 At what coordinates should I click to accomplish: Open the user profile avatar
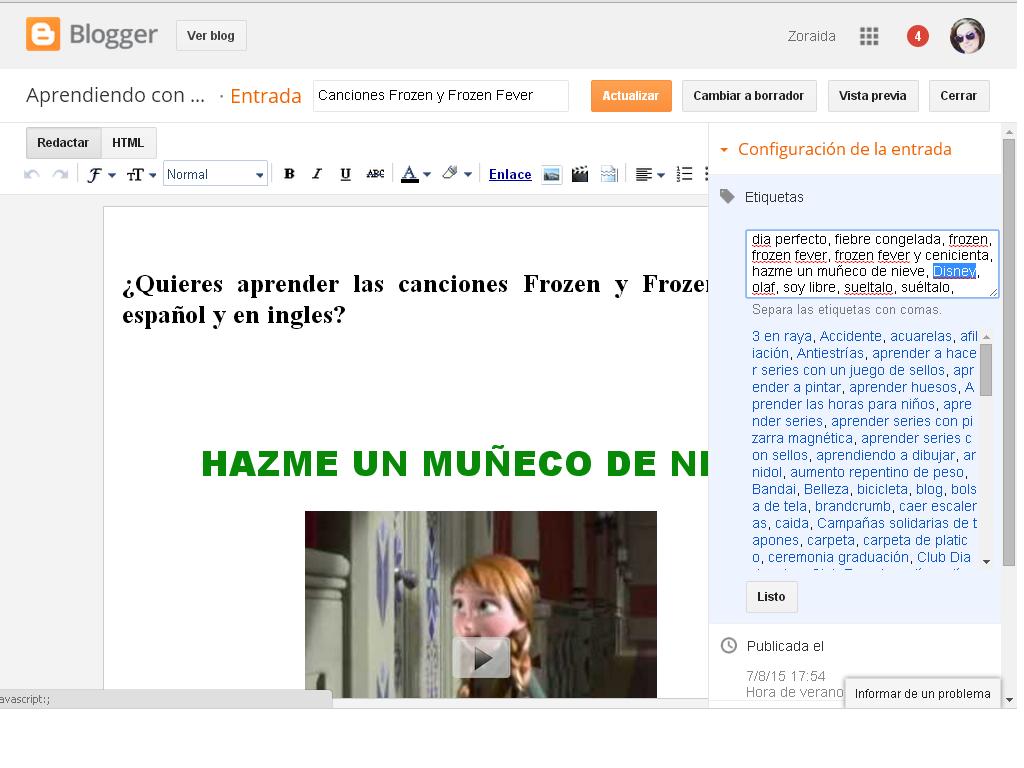(967, 36)
